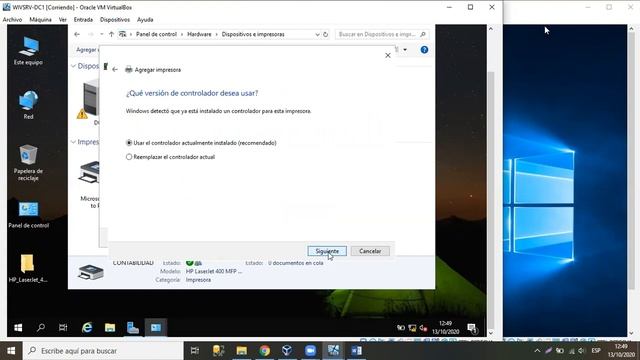This screenshot has height=360, width=640.
Task: Click the guest VM Start button
Action: [18, 328]
